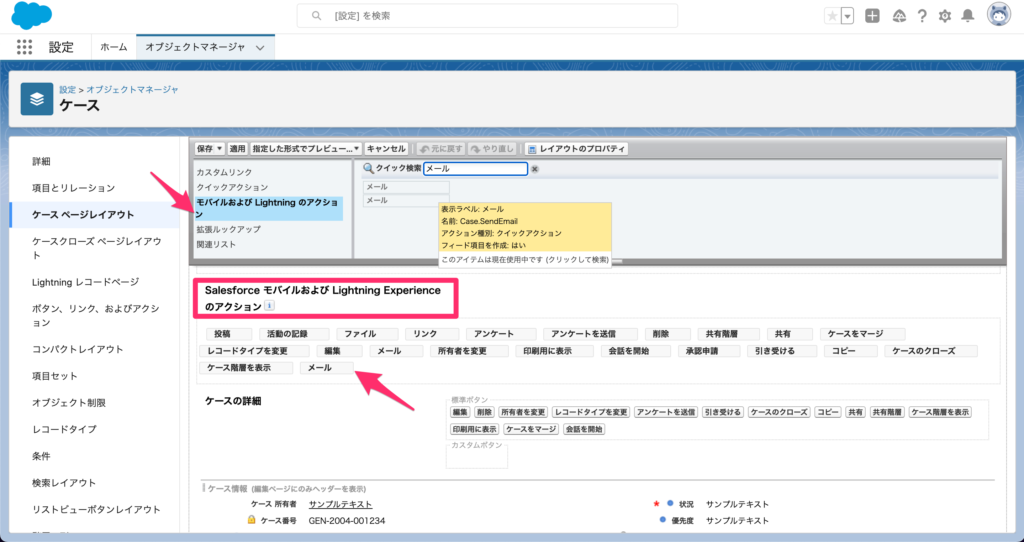The image size is (1024, 542).
Task: Click the ケース object layers icon
Action: click(x=37, y=99)
